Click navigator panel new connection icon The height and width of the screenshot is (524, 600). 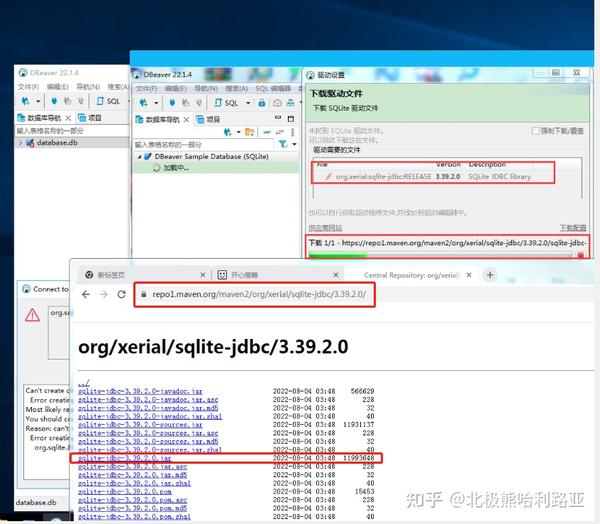point(227,132)
